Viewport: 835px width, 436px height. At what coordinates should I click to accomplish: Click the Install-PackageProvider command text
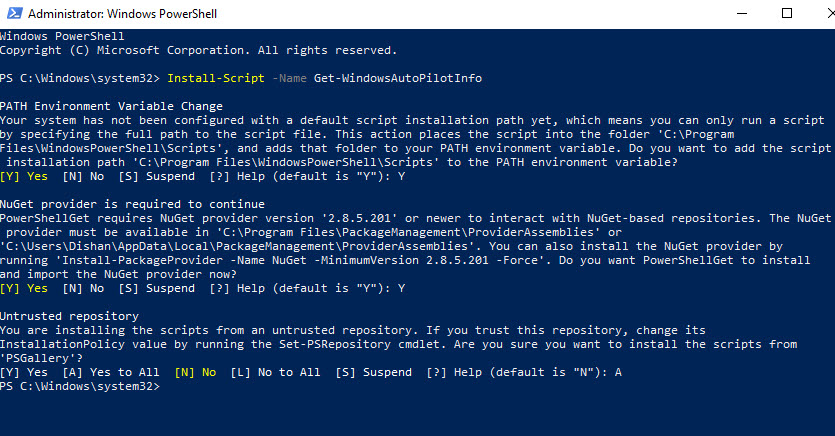143,260
